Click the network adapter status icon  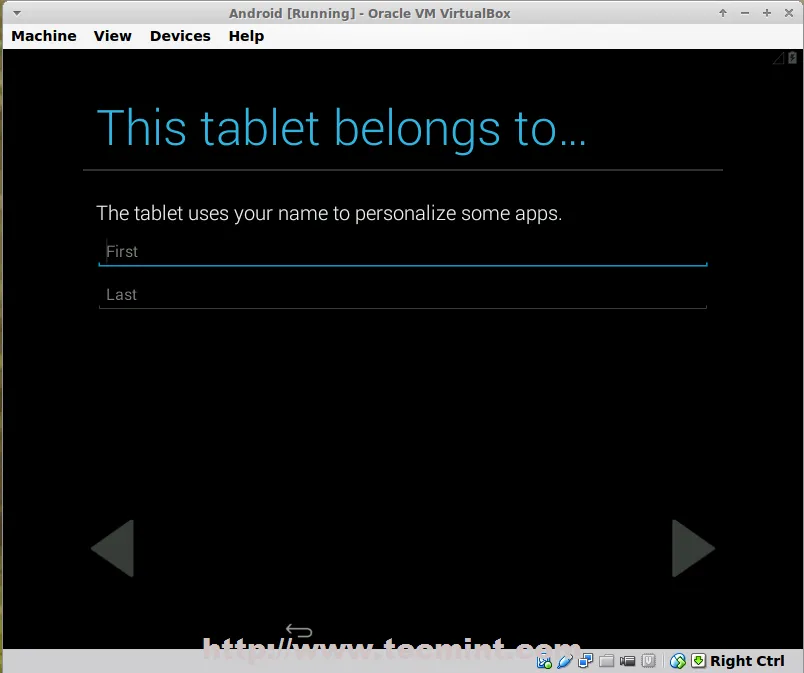(x=586, y=661)
